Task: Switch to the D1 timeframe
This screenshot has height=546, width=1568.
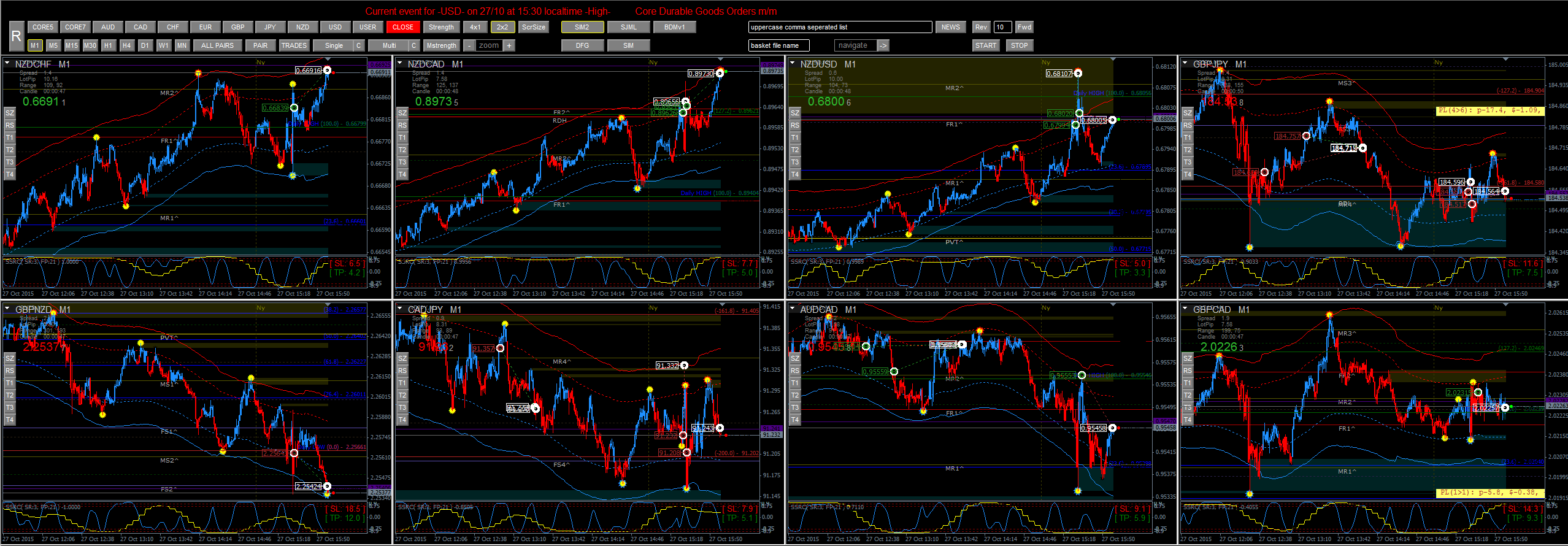Action: [x=145, y=45]
